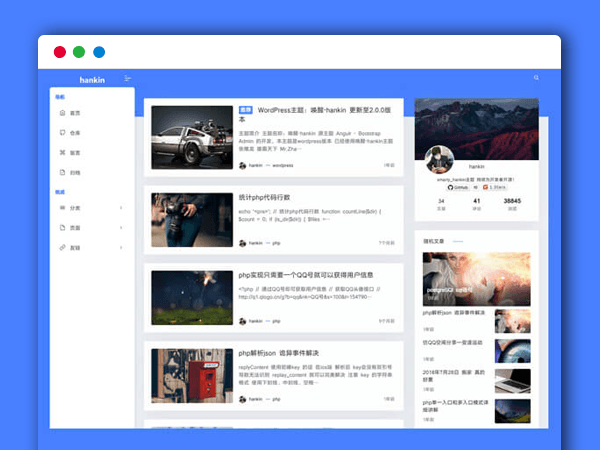Expand the pages menu chevron in sidebar
The image size is (600, 450).
tap(121, 228)
